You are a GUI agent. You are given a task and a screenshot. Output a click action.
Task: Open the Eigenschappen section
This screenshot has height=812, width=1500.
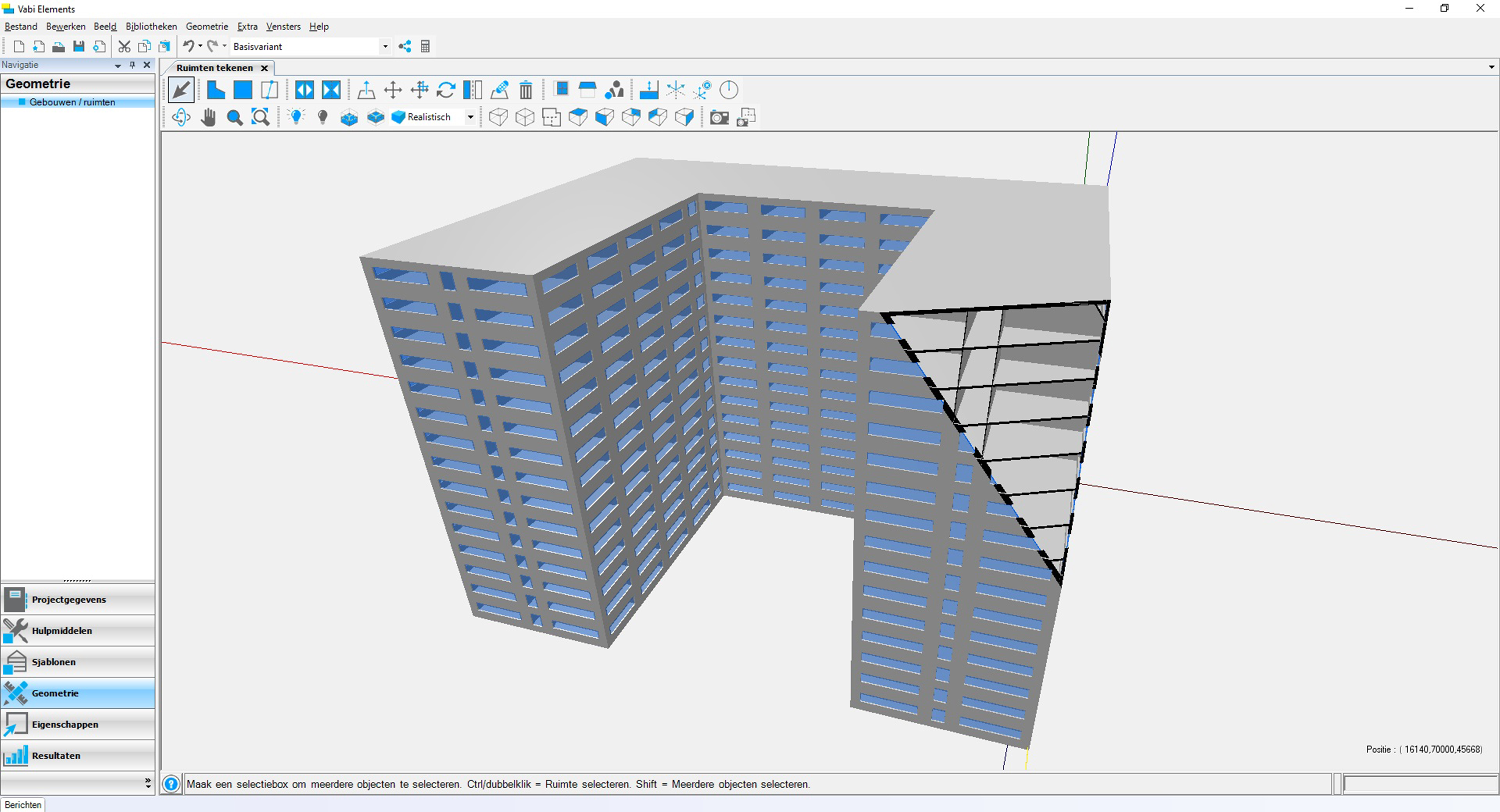tap(78, 725)
